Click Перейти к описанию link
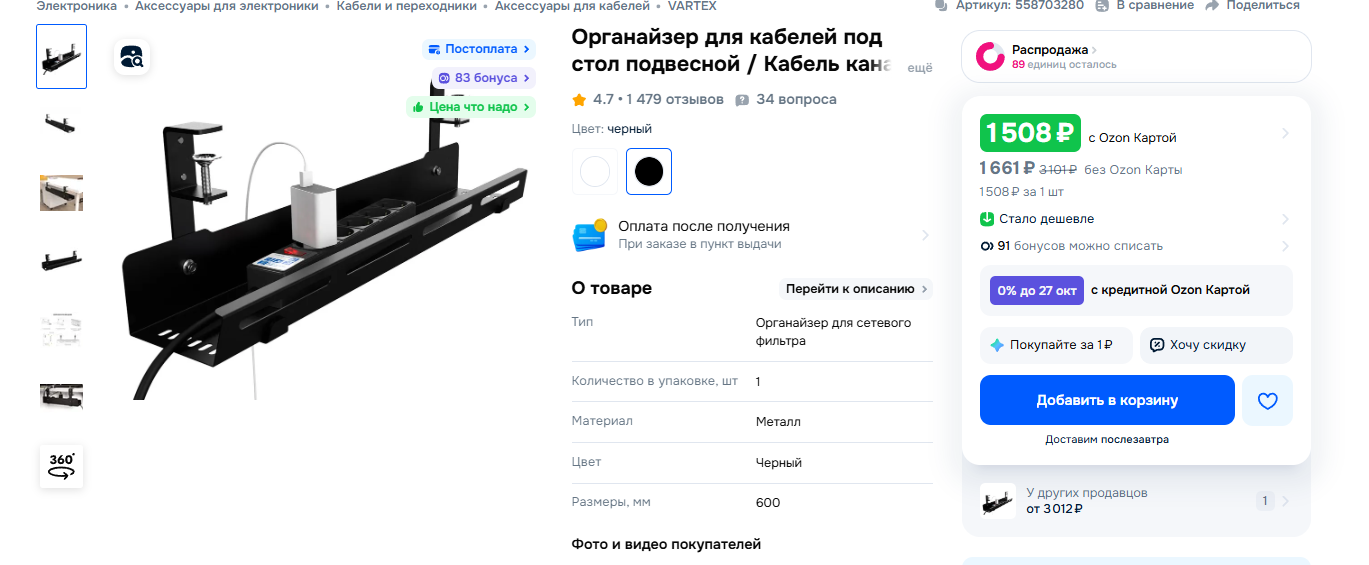Viewport: 1369px width, 565px height. [856, 289]
